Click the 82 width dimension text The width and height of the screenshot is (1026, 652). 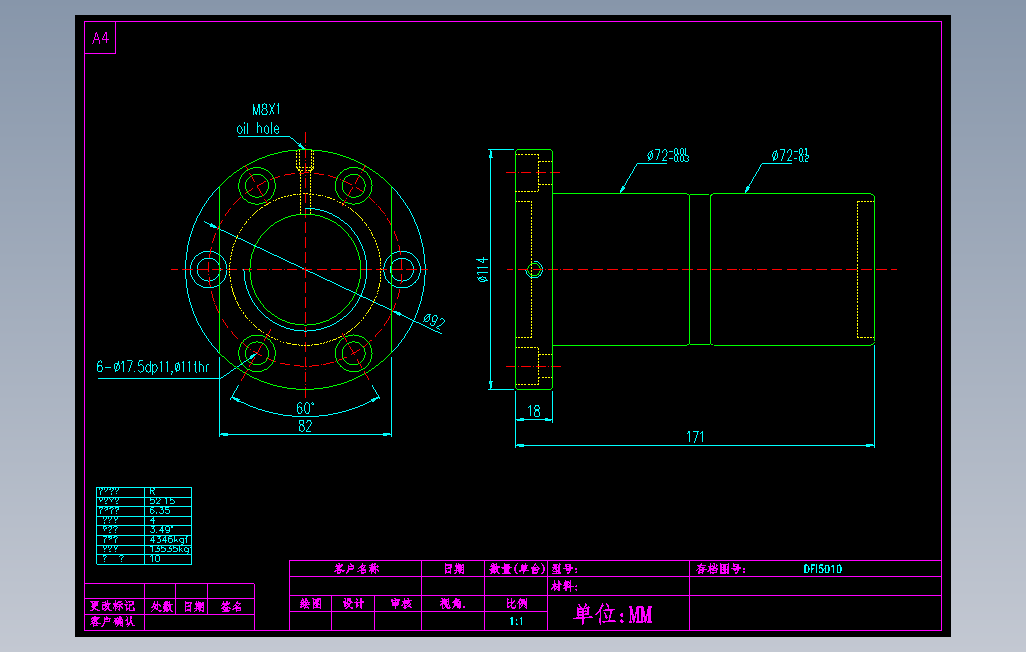pos(305,426)
